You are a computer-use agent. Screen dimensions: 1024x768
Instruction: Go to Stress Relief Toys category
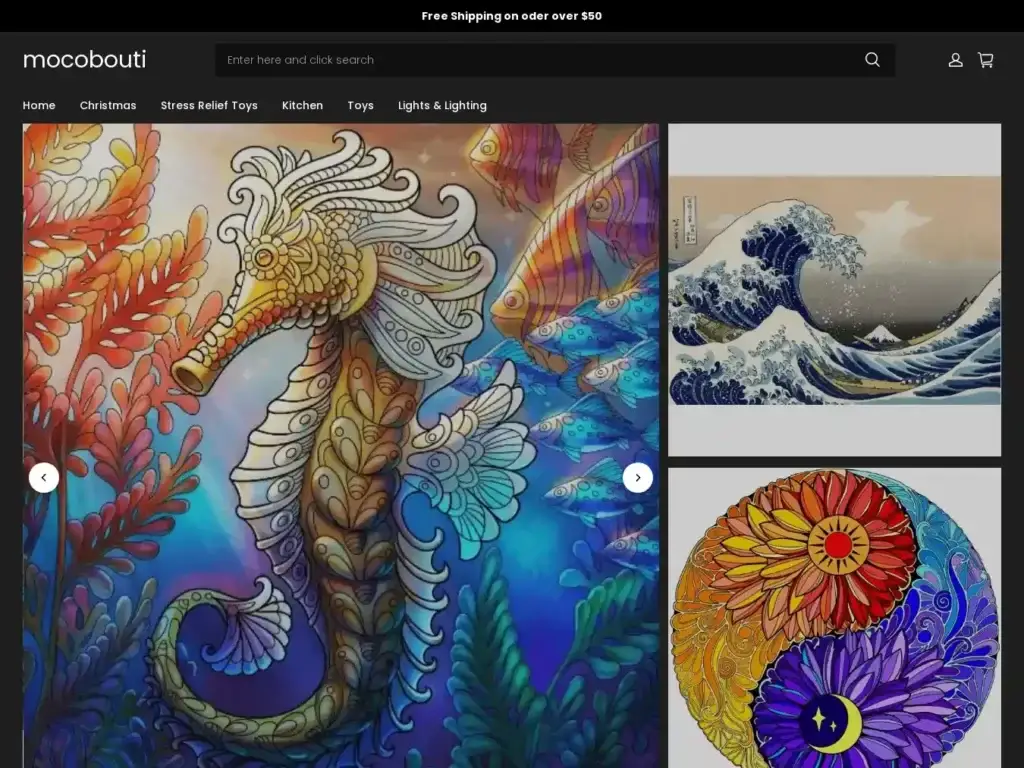coord(209,105)
